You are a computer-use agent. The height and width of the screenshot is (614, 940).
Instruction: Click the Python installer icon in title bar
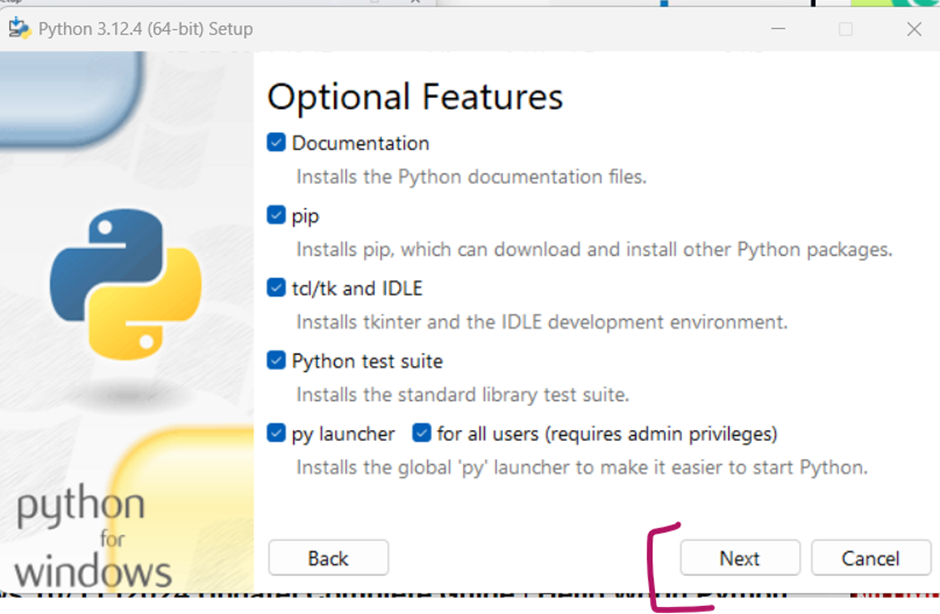18,28
